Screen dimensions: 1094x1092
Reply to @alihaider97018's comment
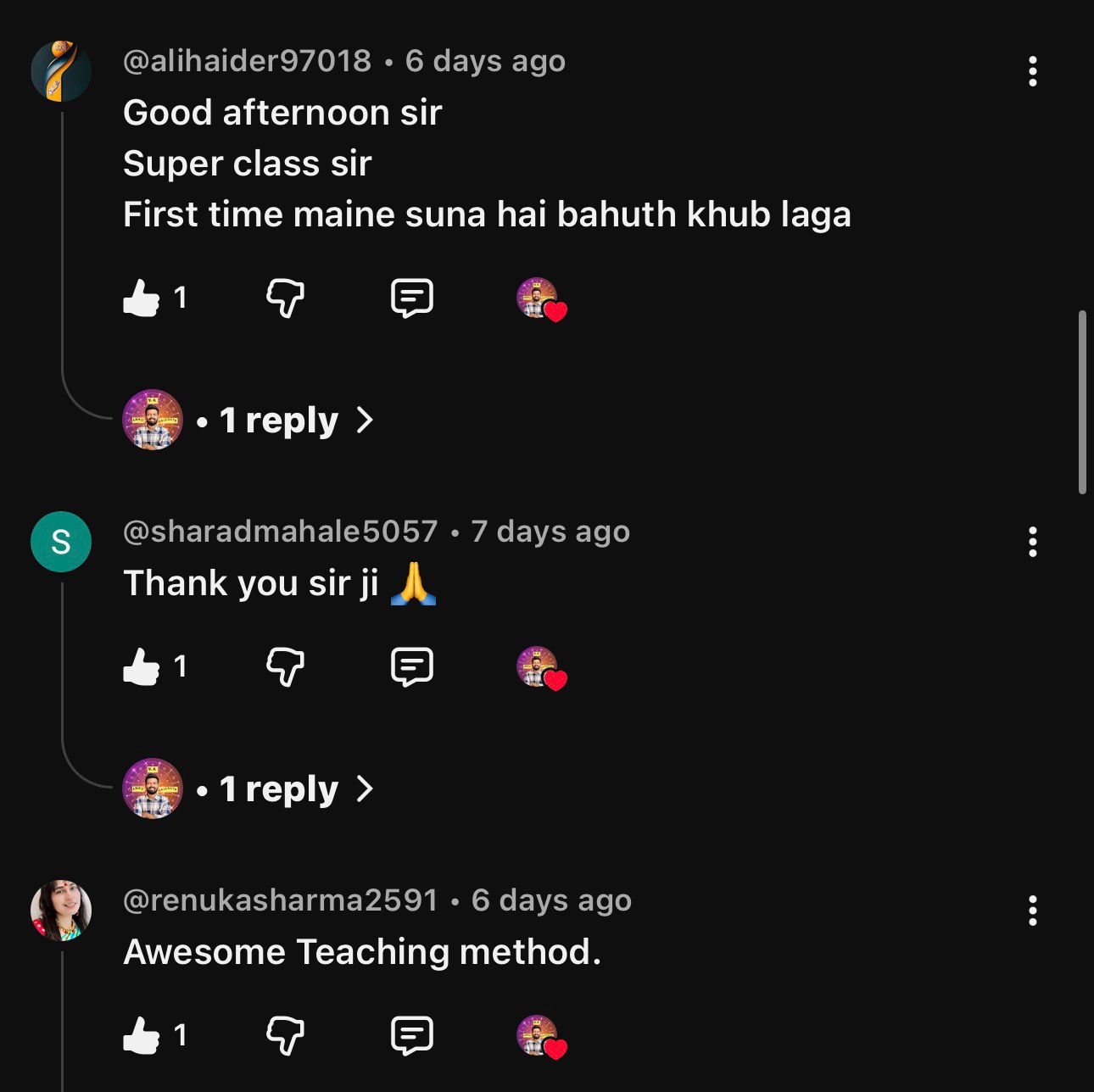(x=412, y=298)
